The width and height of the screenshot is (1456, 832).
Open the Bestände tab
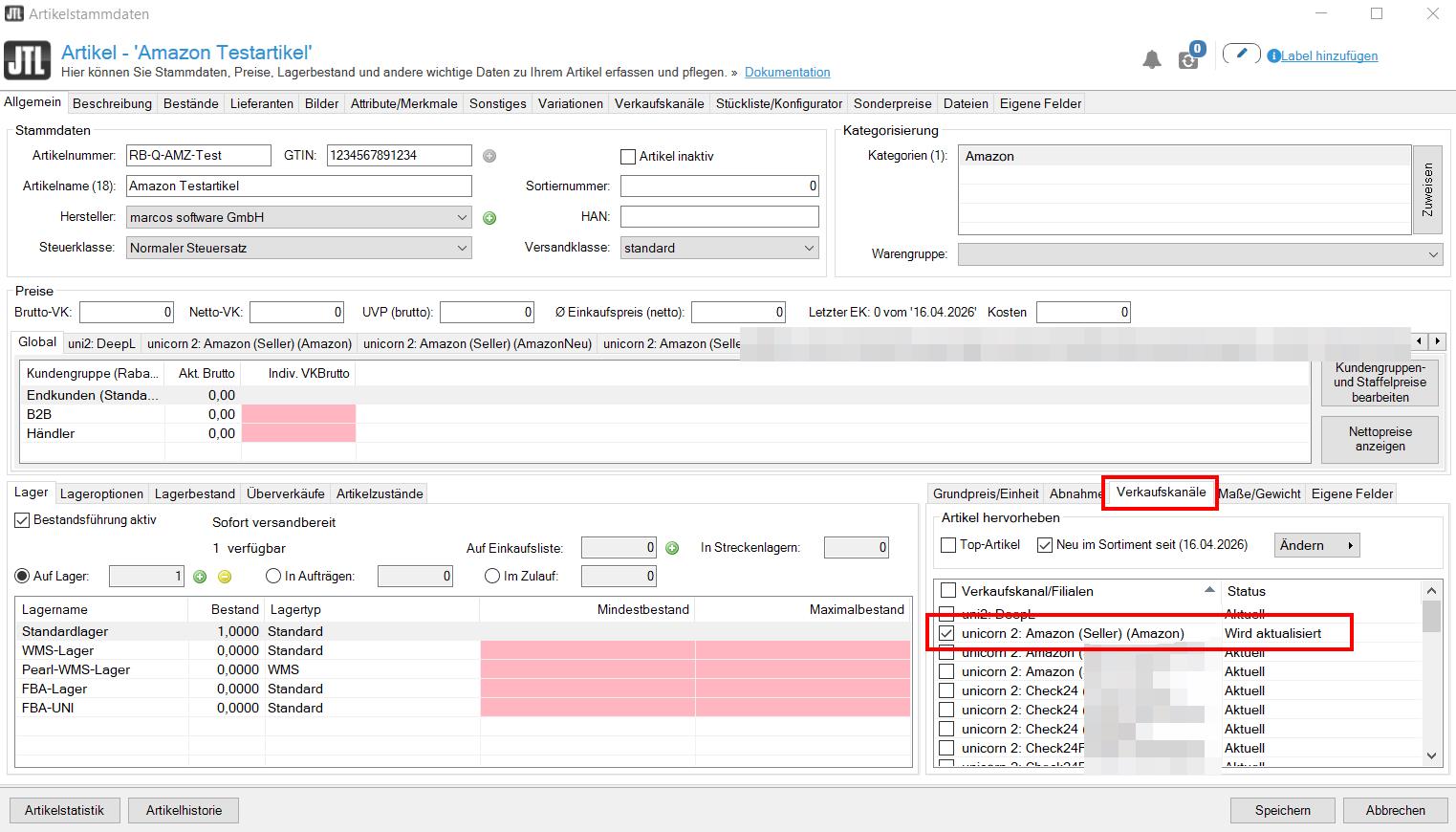pos(191,103)
